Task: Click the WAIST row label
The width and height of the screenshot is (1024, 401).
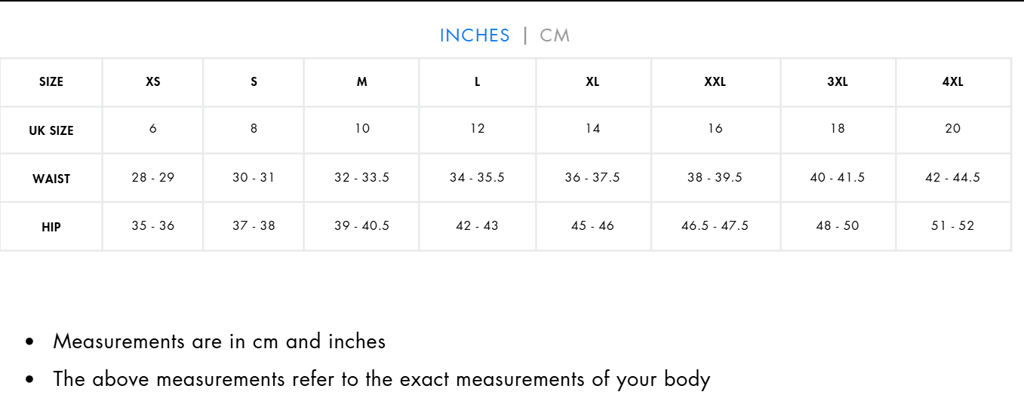Action: pyautogui.click(x=51, y=179)
